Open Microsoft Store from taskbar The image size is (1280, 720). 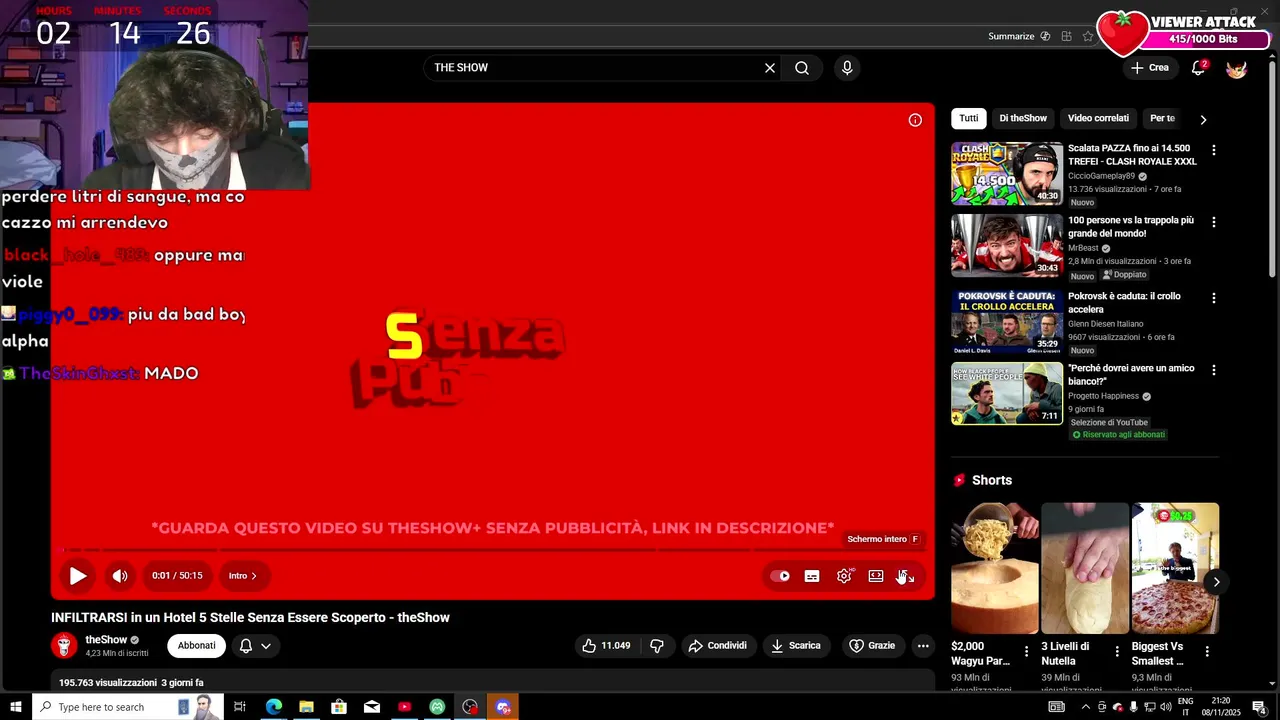click(x=339, y=707)
